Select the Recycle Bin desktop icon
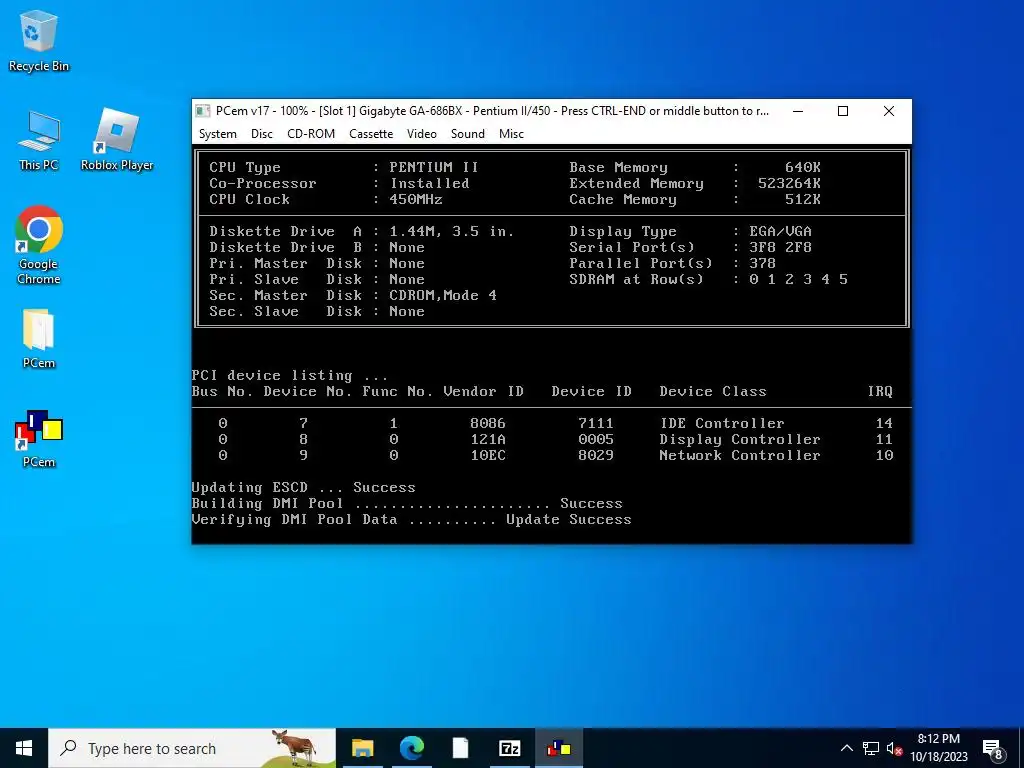Viewport: 1024px width, 768px height. coord(39,40)
